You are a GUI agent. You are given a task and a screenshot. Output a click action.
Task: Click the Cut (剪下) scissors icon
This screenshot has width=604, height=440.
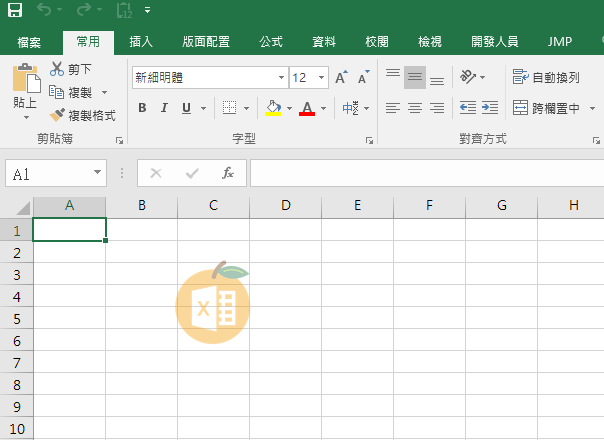pyautogui.click(x=57, y=69)
